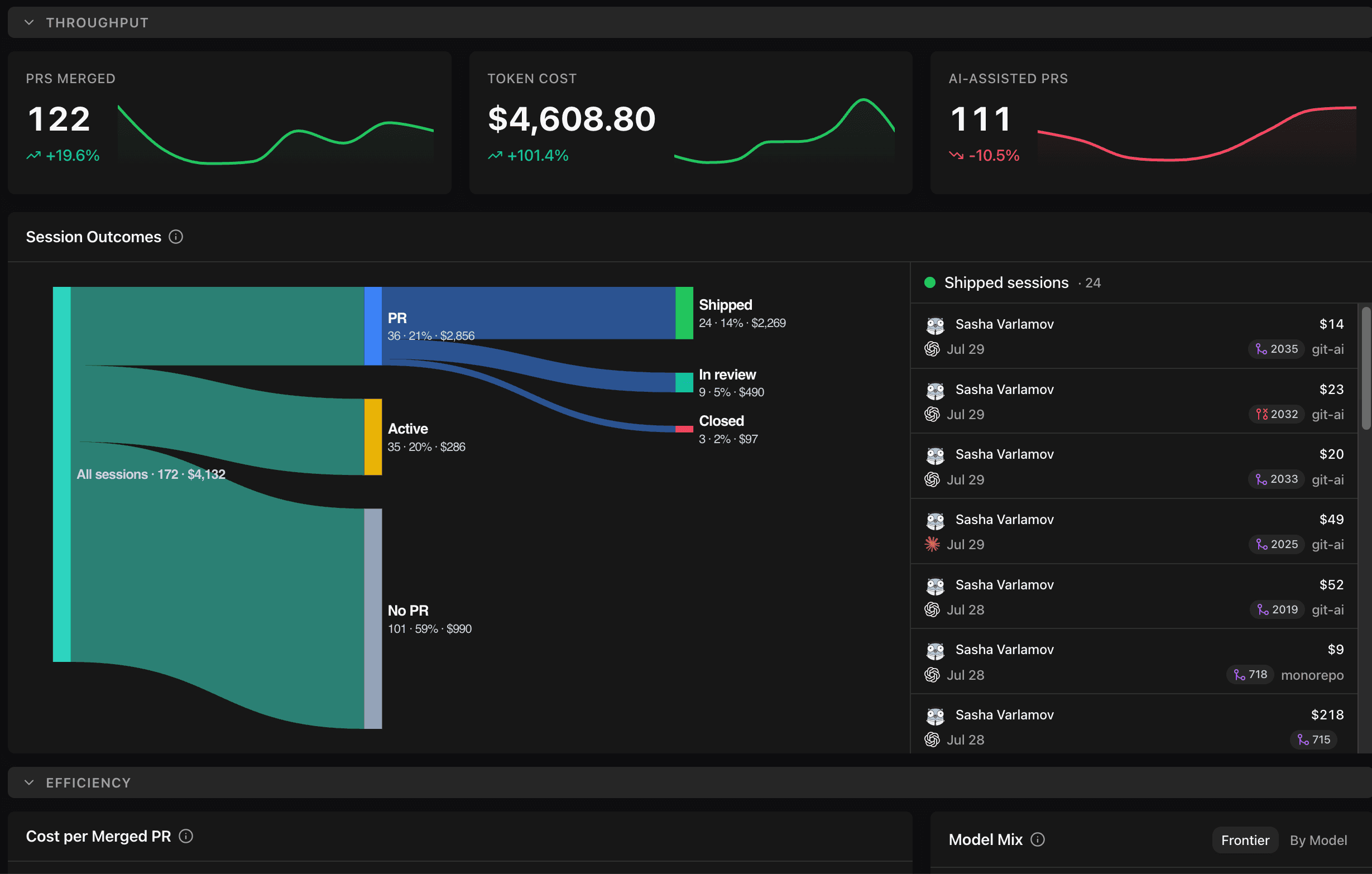Viewport: 1372px width, 874px height.
Task: Click the git-ai repo label on the $20 session
Action: (1327, 480)
